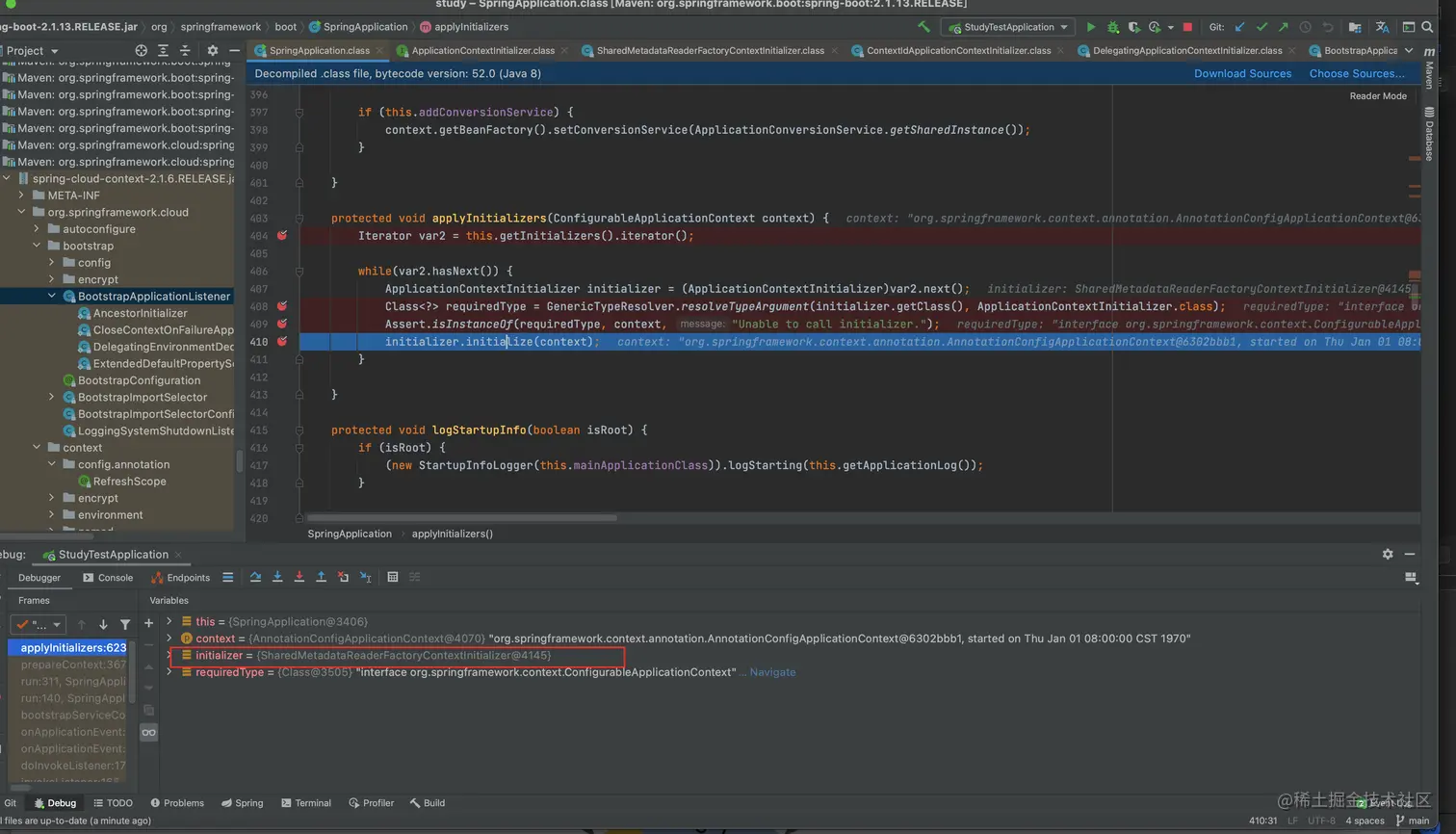Show hidden editor tabs chevron
The width and height of the screenshot is (1456, 834).
click(1409, 50)
